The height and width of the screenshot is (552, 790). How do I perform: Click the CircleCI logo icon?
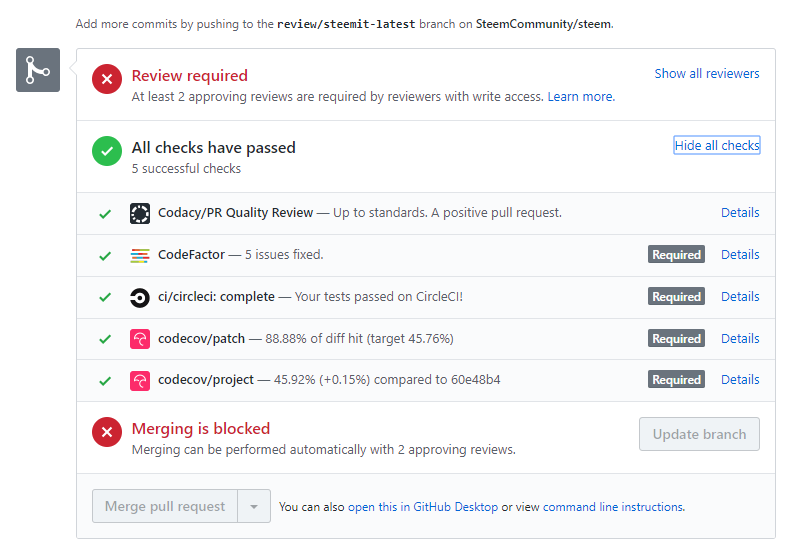point(140,297)
